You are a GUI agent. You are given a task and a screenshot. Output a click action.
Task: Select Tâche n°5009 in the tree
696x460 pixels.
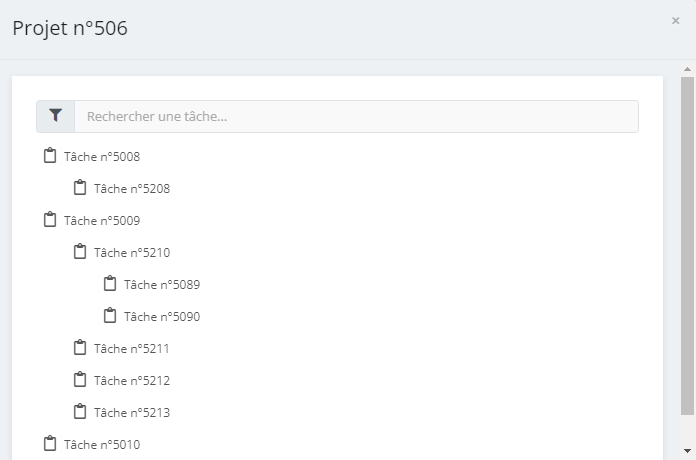pos(102,221)
